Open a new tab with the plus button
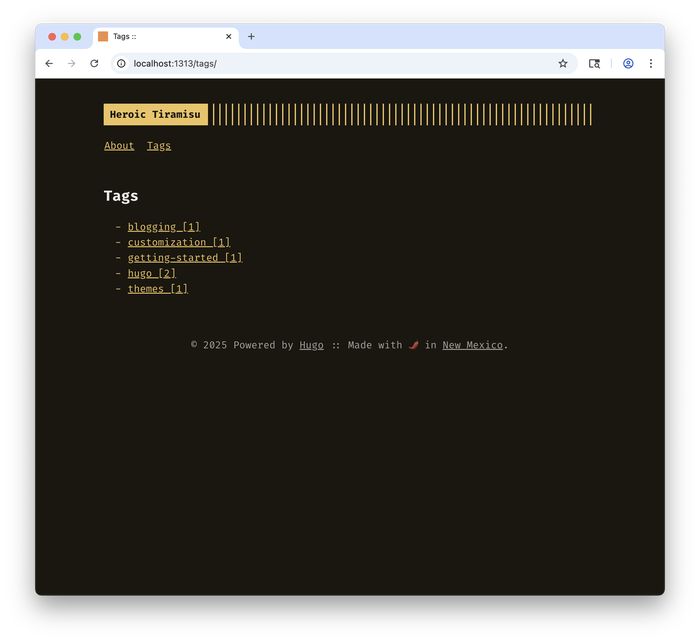700x642 pixels. click(x=251, y=37)
